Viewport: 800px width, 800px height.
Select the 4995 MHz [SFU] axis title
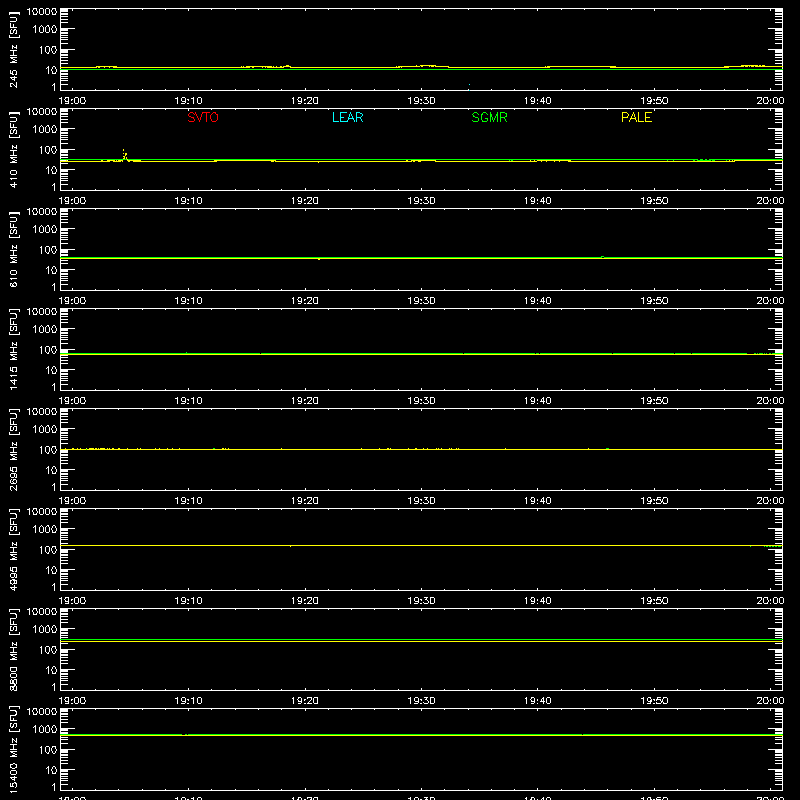[13, 549]
